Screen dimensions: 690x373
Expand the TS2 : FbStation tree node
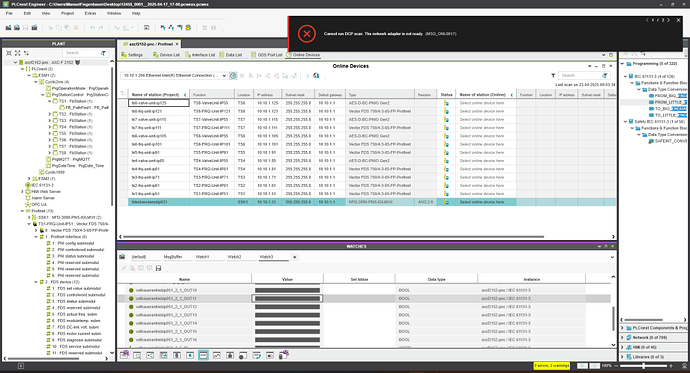[x=49, y=114]
